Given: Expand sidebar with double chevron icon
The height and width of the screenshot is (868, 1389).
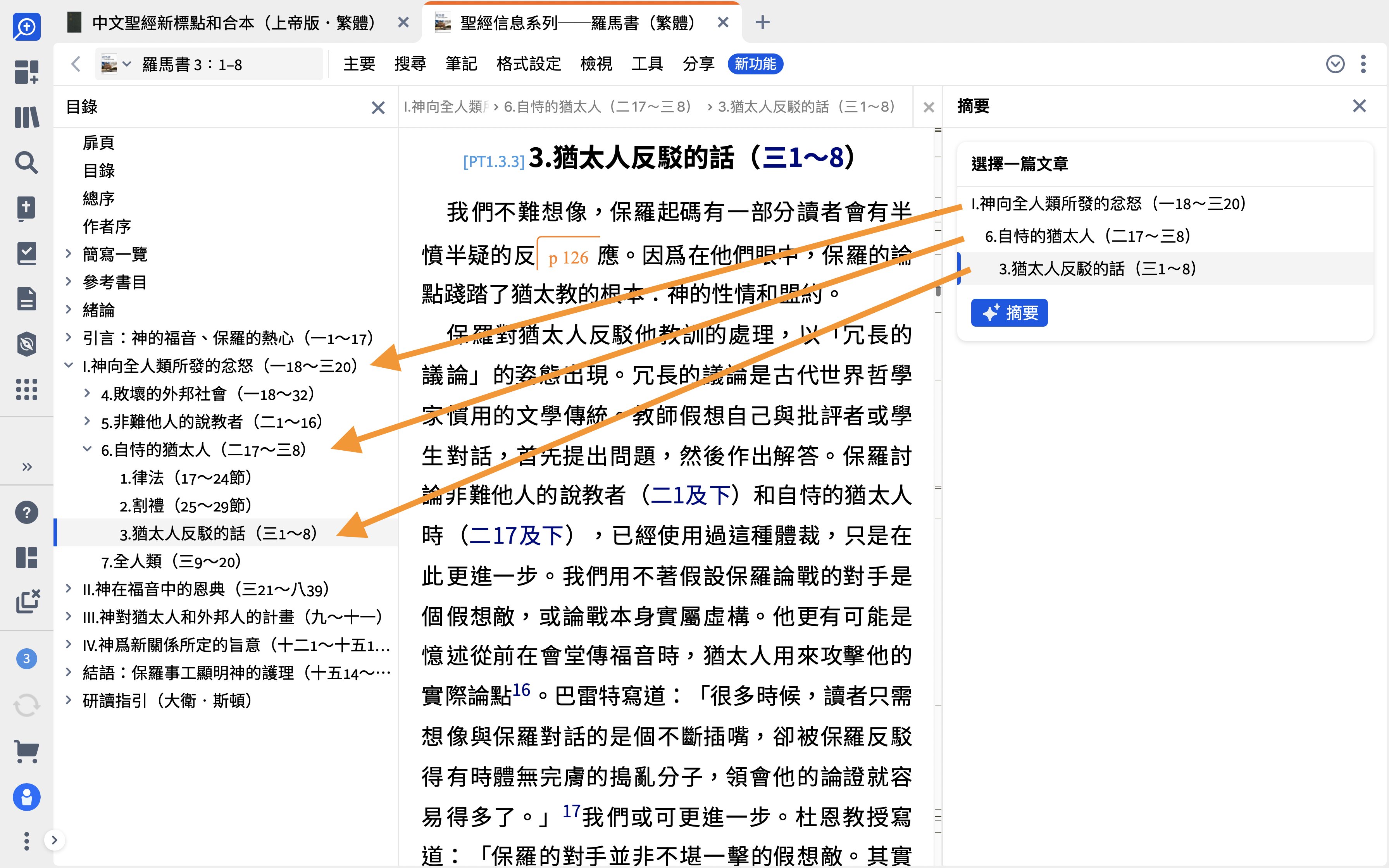Looking at the screenshot, I should (26, 467).
